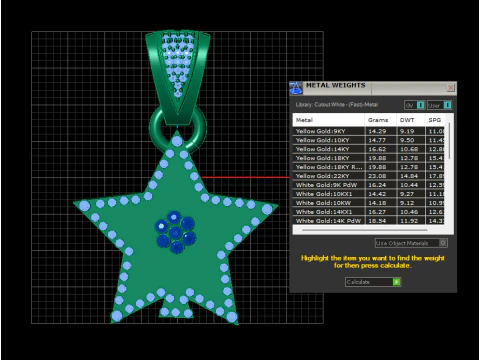The width and height of the screenshot is (480, 360).
Task: Select the Yellow Gold:9KY row
Action: coord(369,131)
